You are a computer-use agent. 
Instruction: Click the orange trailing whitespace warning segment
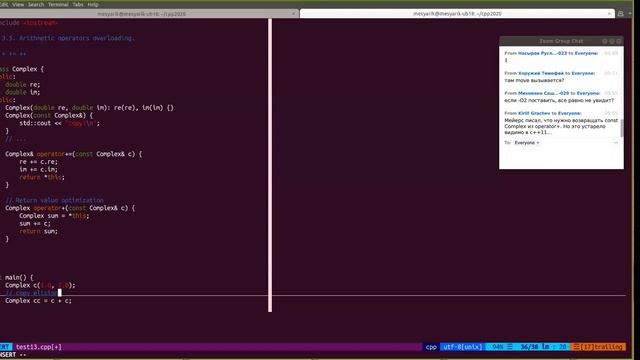click(598, 347)
